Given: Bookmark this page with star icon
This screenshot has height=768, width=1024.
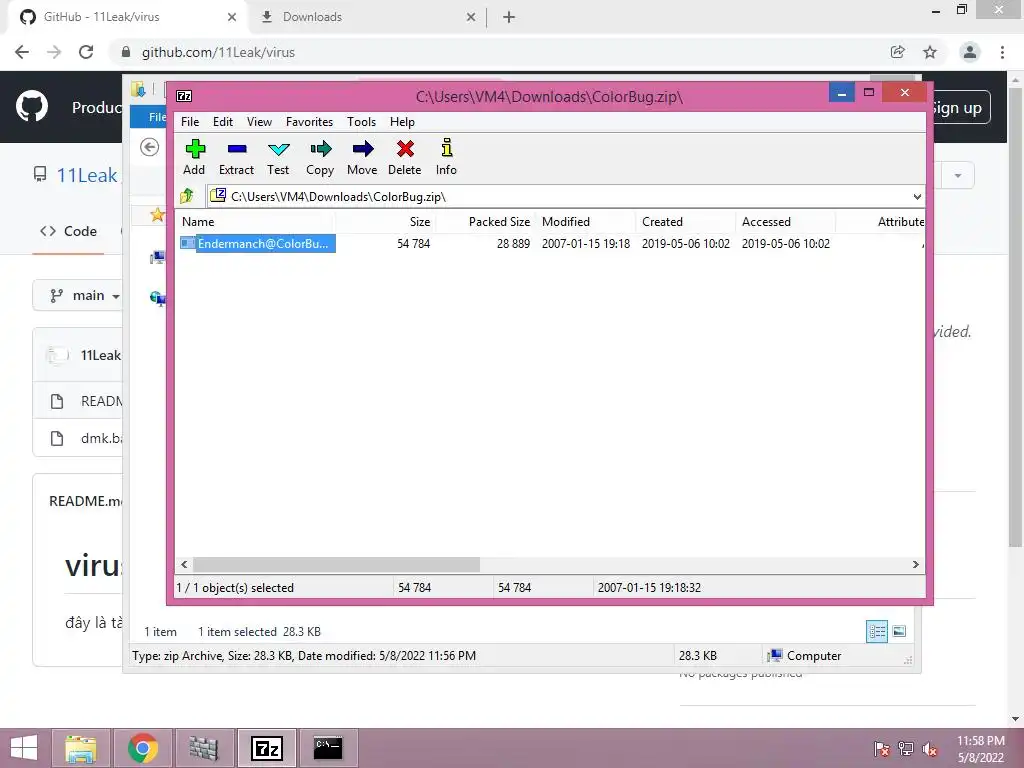Looking at the screenshot, I should (x=930, y=52).
